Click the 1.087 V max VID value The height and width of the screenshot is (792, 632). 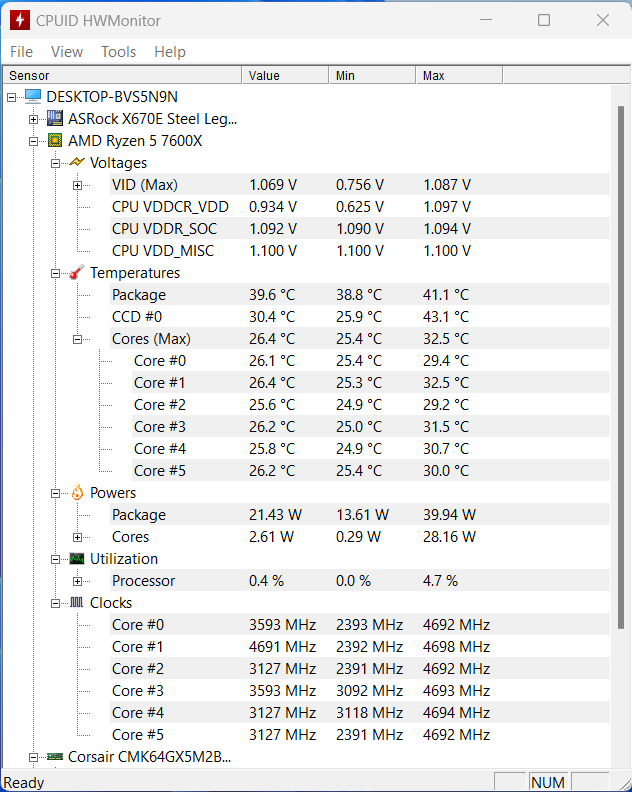(447, 185)
